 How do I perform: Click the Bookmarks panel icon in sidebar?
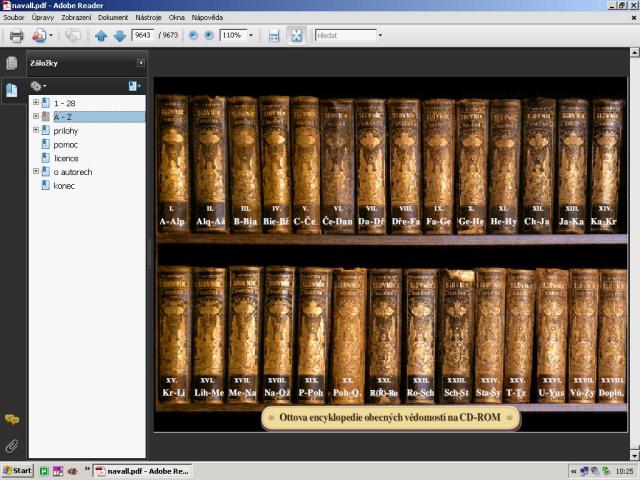(12, 90)
